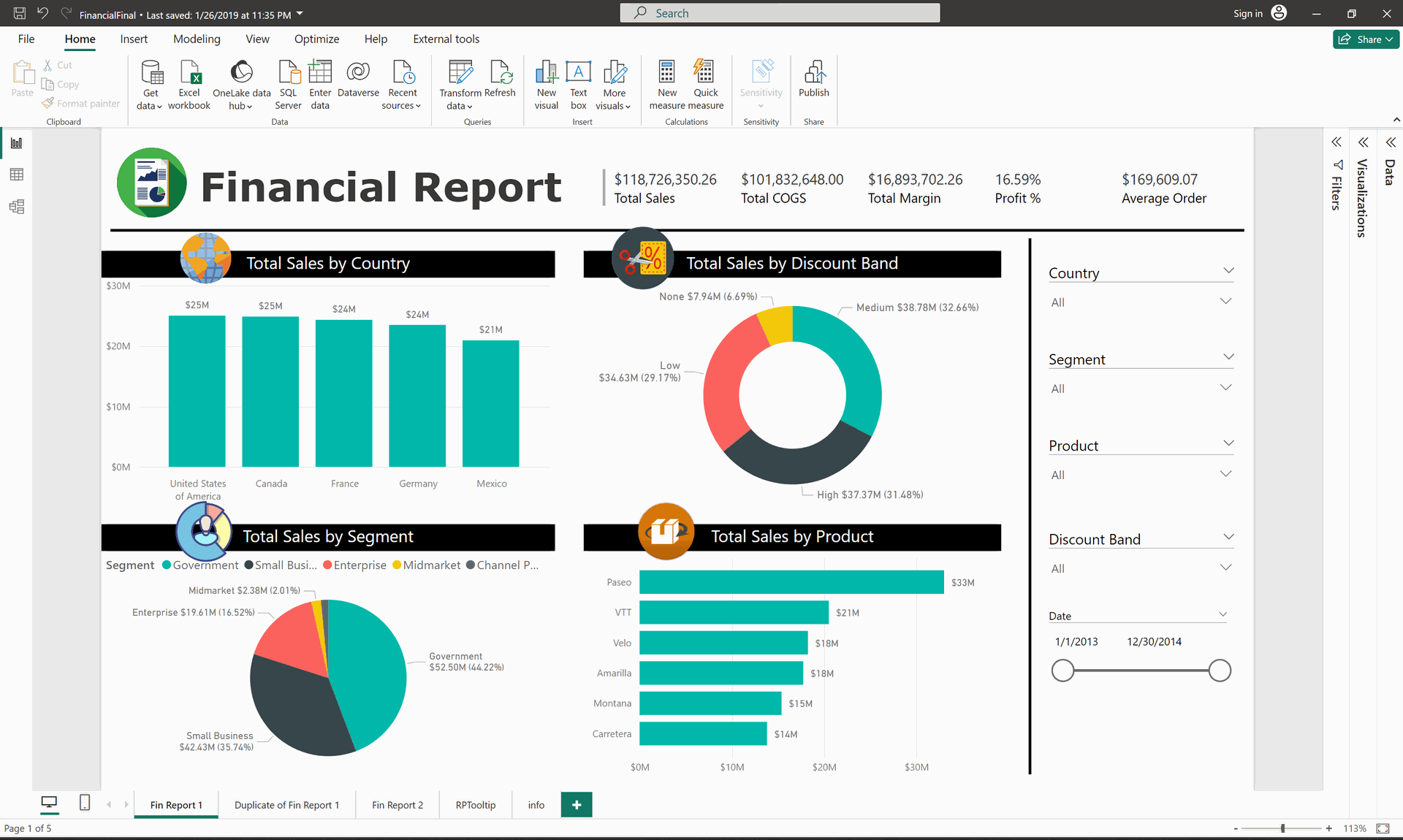Click the Publish icon
Viewport: 1403px width, 840px height.
(x=813, y=73)
